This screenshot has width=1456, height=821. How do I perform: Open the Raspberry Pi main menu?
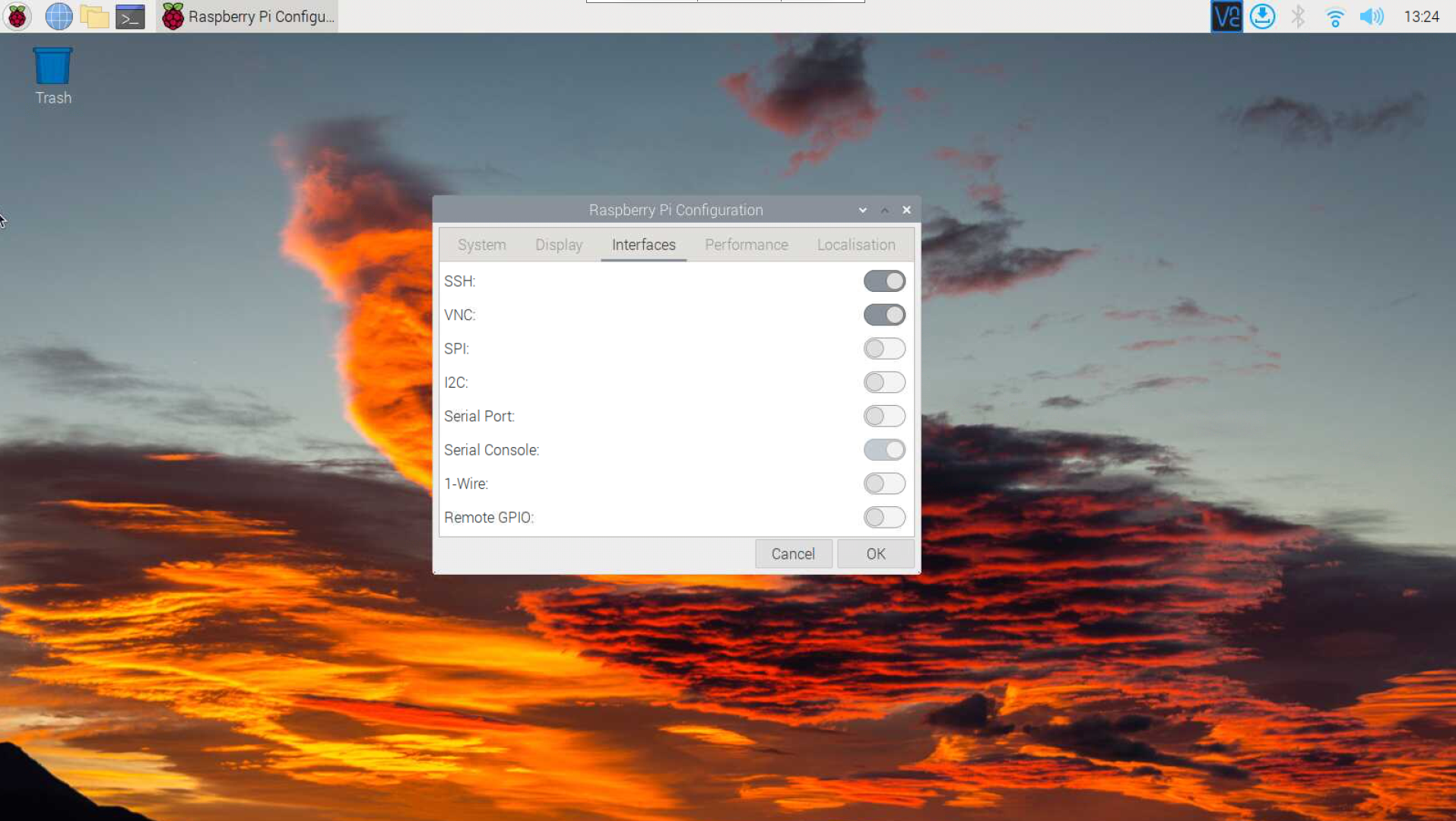coord(17,16)
